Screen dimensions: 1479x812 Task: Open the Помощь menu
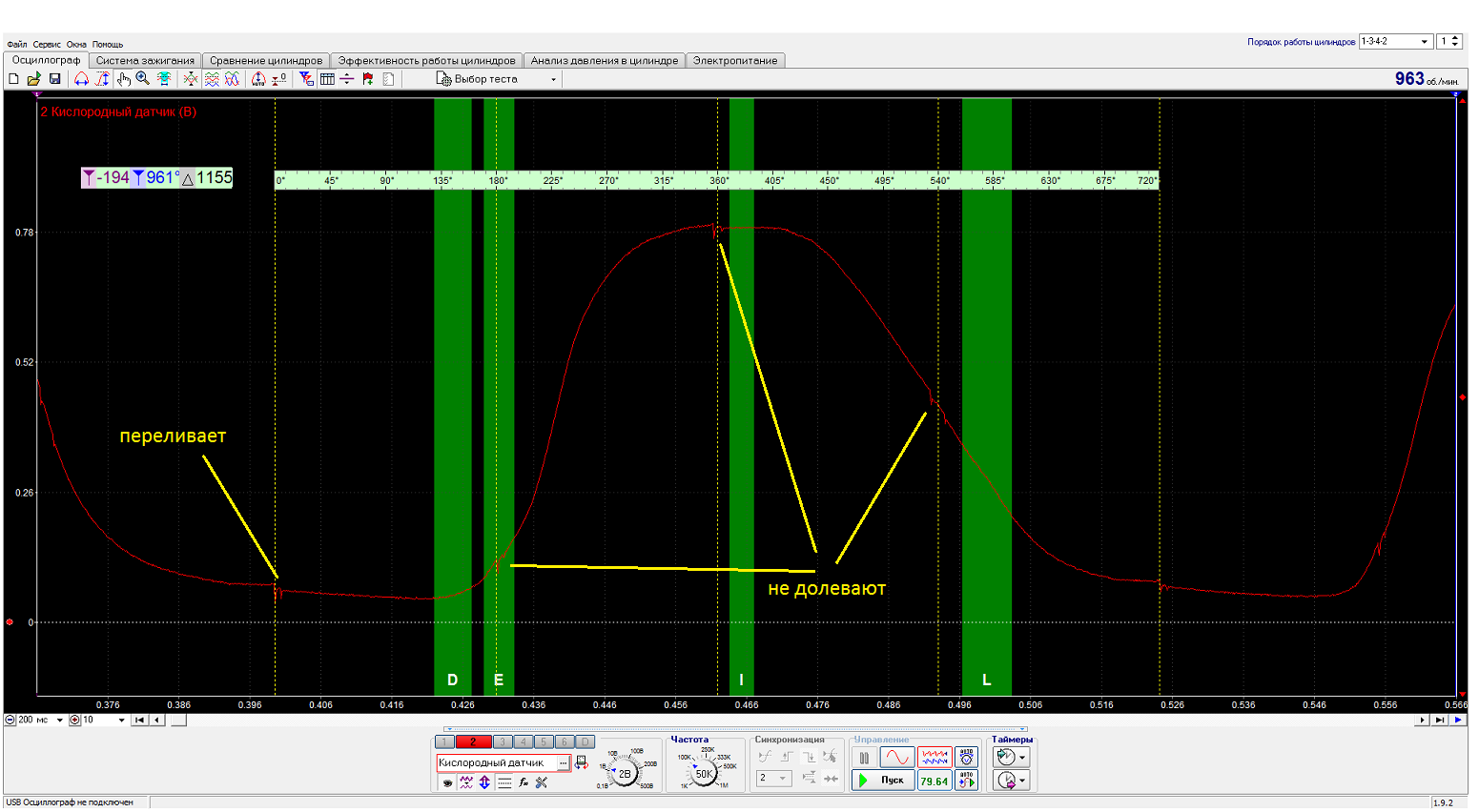click(x=108, y=45)
